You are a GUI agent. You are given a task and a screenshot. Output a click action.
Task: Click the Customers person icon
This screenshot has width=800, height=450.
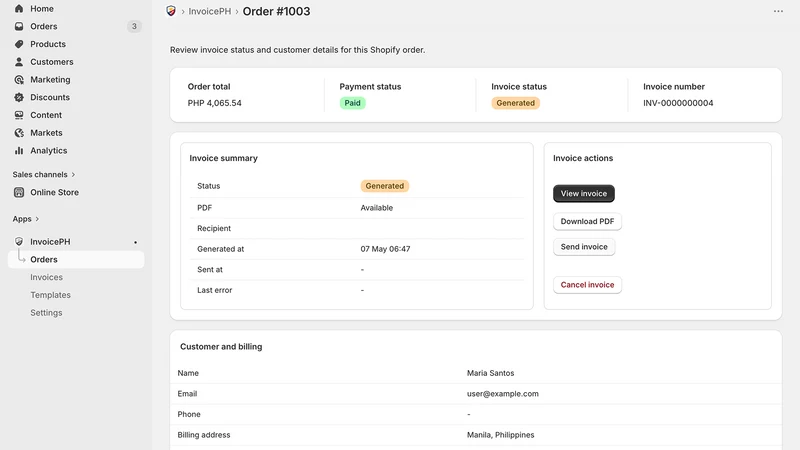(x=19, y=62)
